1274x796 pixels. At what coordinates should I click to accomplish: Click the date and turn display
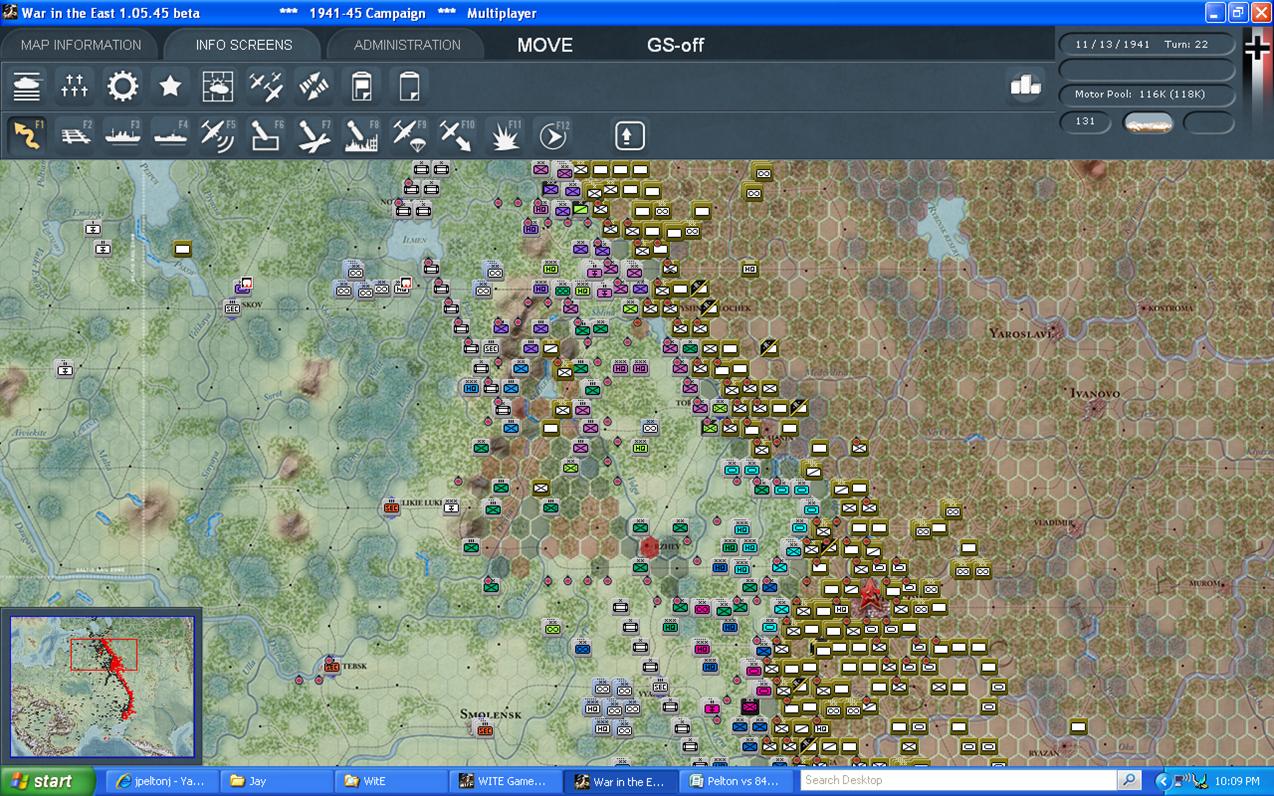point(1147,44)
